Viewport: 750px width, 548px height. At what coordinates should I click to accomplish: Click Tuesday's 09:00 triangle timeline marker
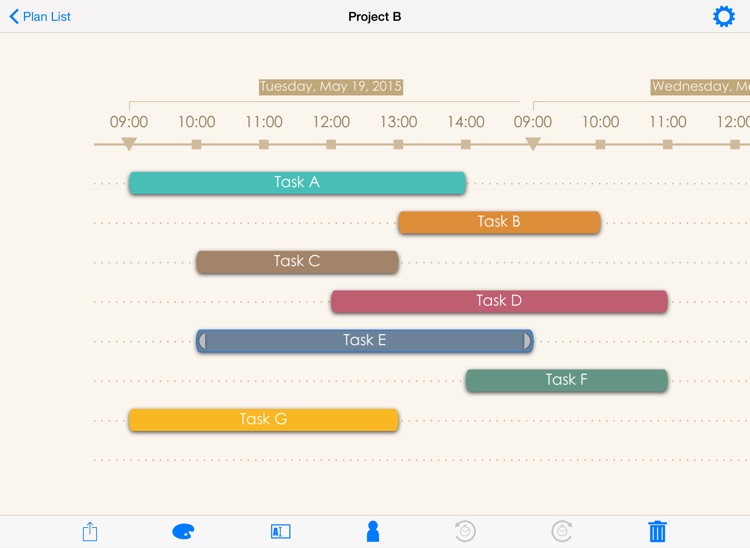pyautogui.click(x=129, y=145)
